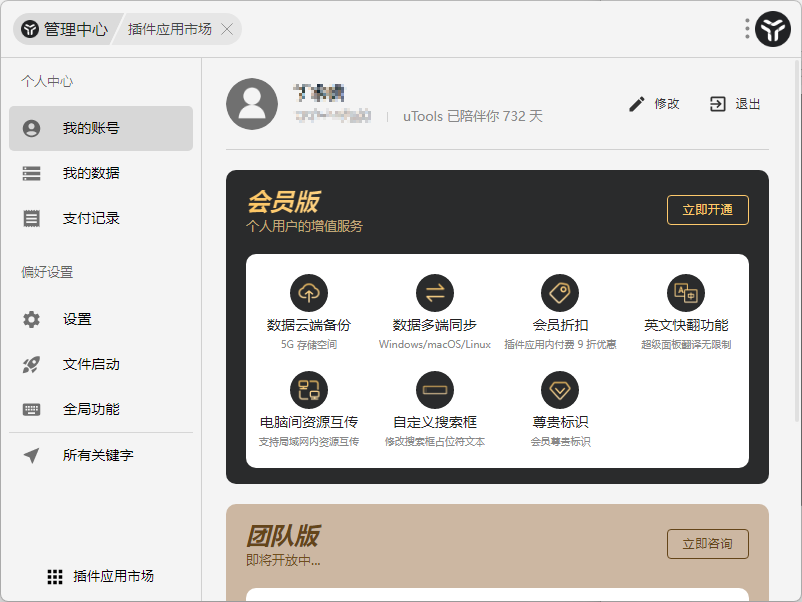
Task: Select the 英文快翻功能 translation icon
Action: tap(684, 293)
